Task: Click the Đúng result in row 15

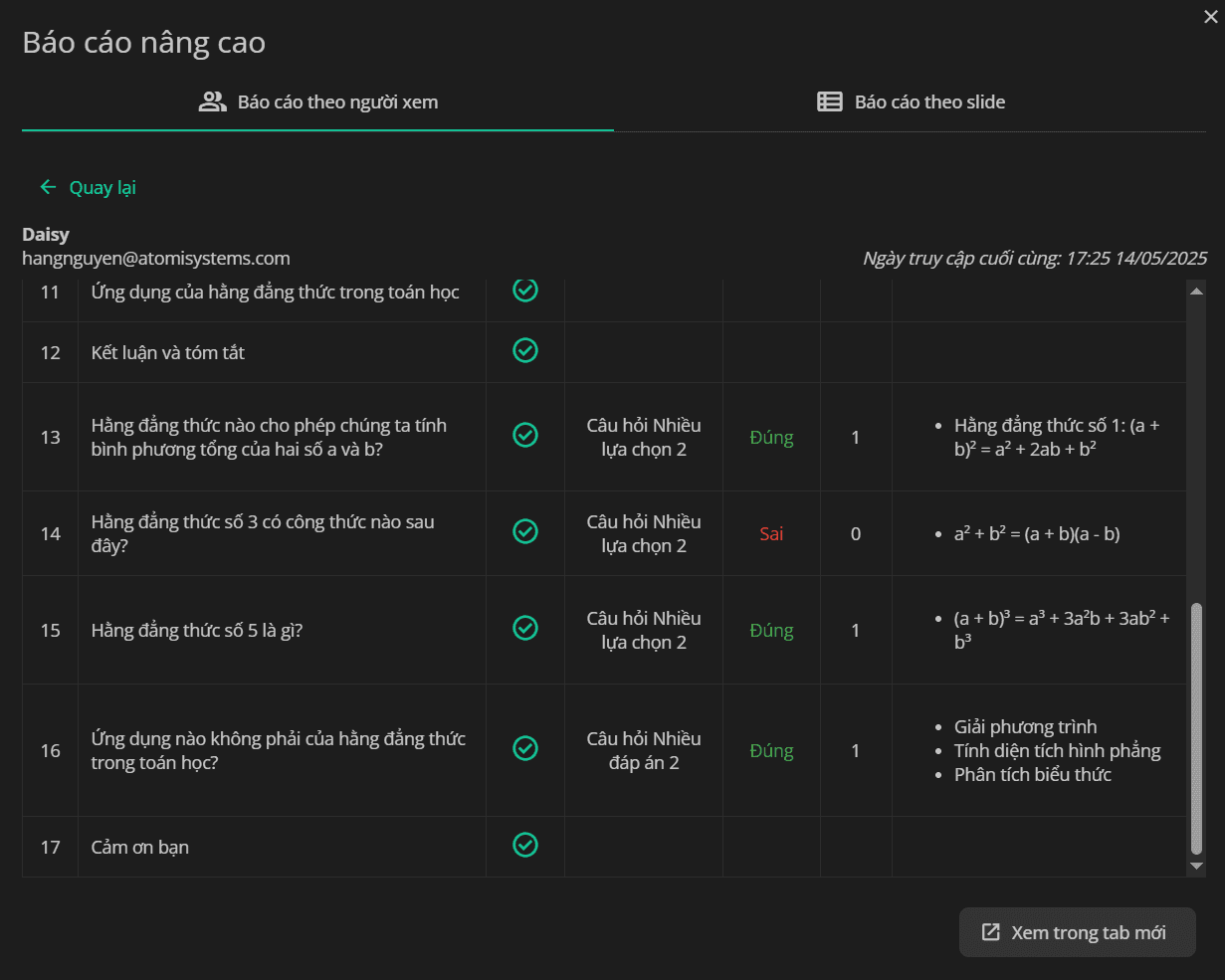Action: pyautogui.click(x=771, y=630)
